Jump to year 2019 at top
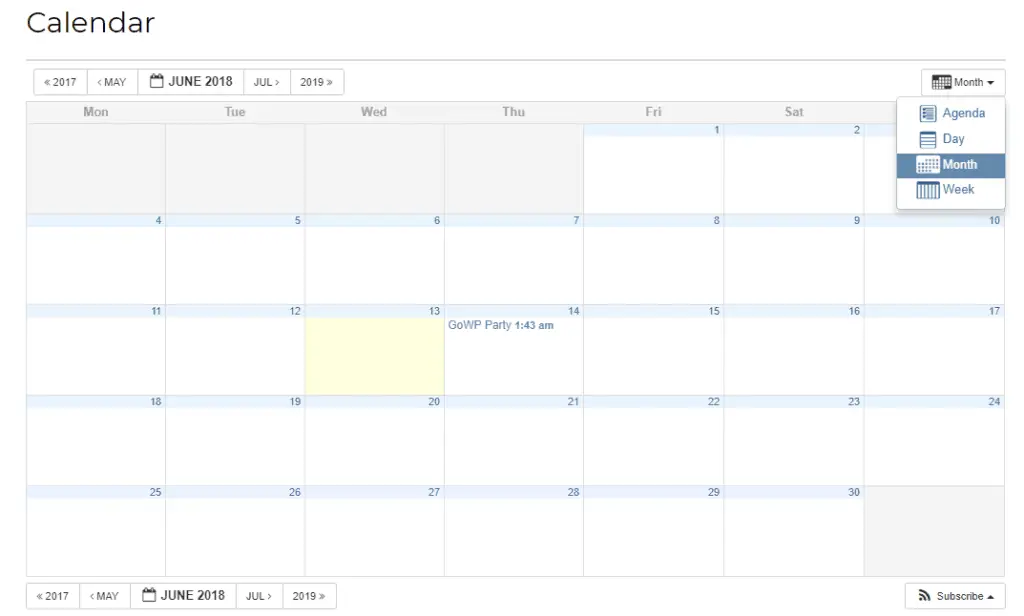Image resolution: width=1024 pixels, height=616 pixels. (x=317, y=82)
